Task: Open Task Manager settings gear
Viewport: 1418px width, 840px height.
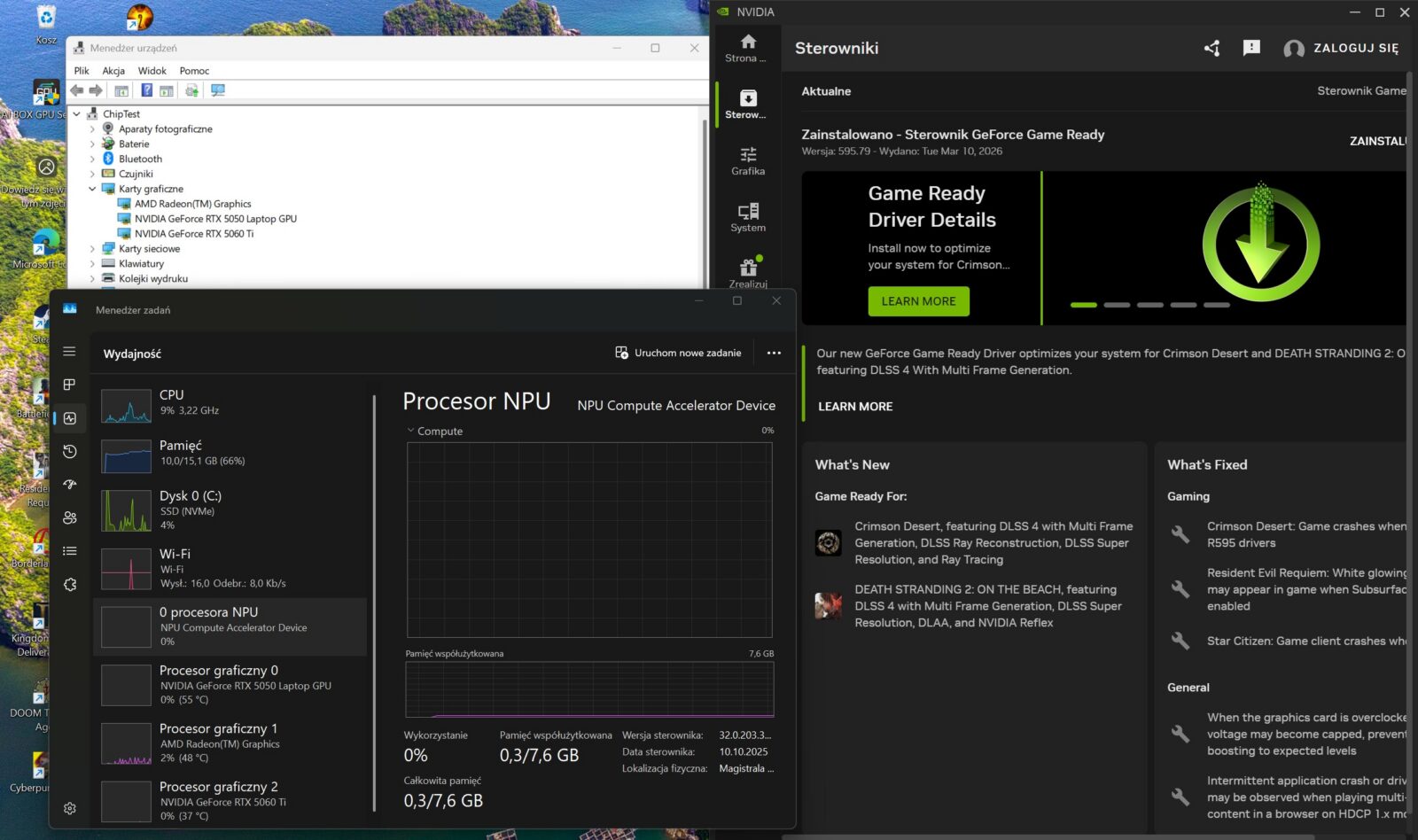Action: click(70, 808)
